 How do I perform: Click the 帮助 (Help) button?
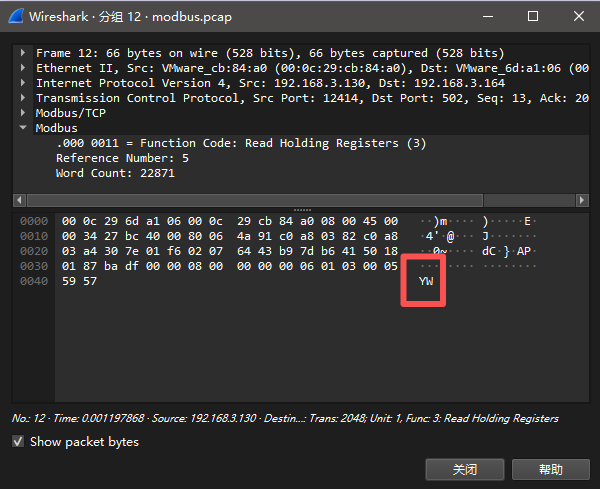[550, 469]
